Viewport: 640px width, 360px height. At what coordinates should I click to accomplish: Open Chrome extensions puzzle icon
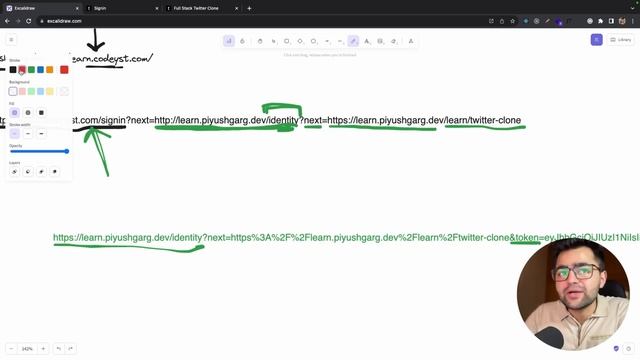[x=600, y=21]
